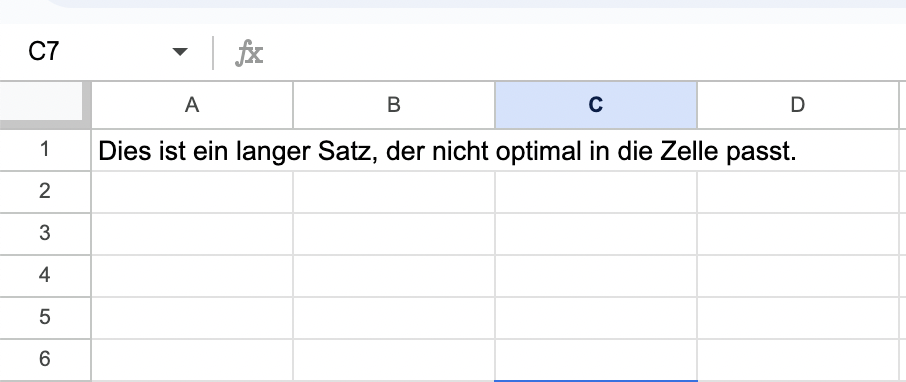Select empty cell B3
The height and width of the screenshot is (382, 906).
pos(393,233)
